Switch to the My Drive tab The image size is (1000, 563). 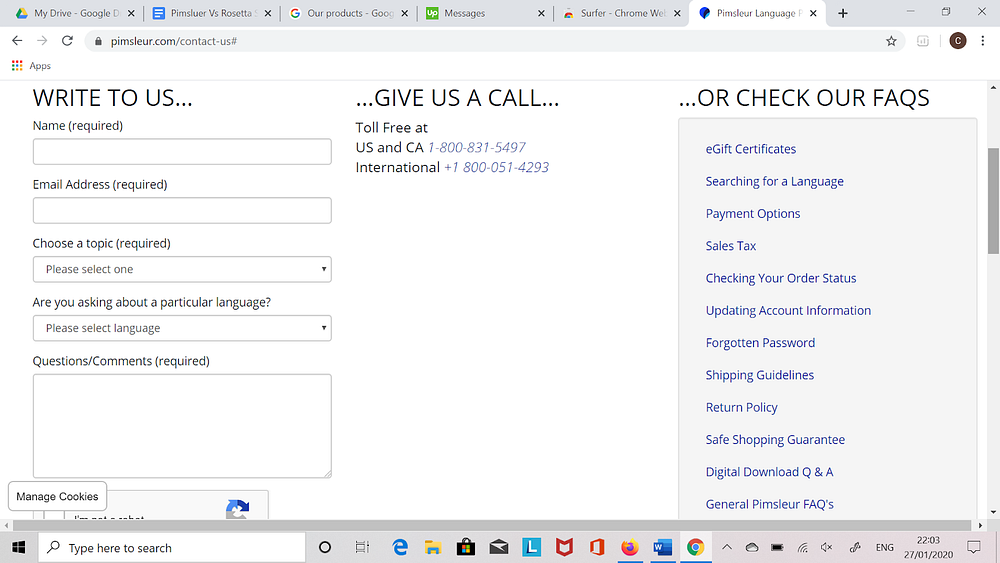coord(75,13)
